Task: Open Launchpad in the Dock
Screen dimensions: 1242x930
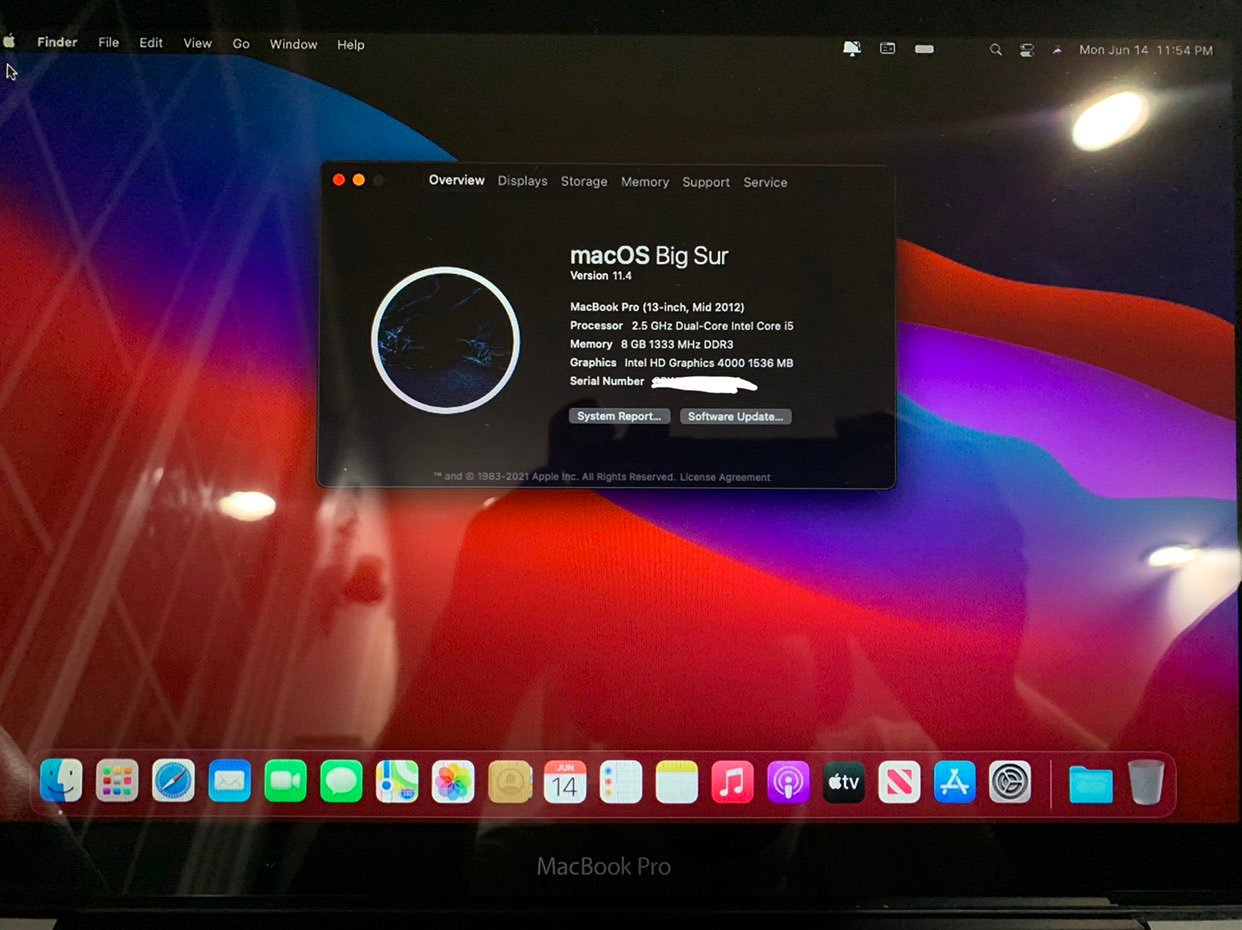Action: pyautogui.click(x=117, y=781)
